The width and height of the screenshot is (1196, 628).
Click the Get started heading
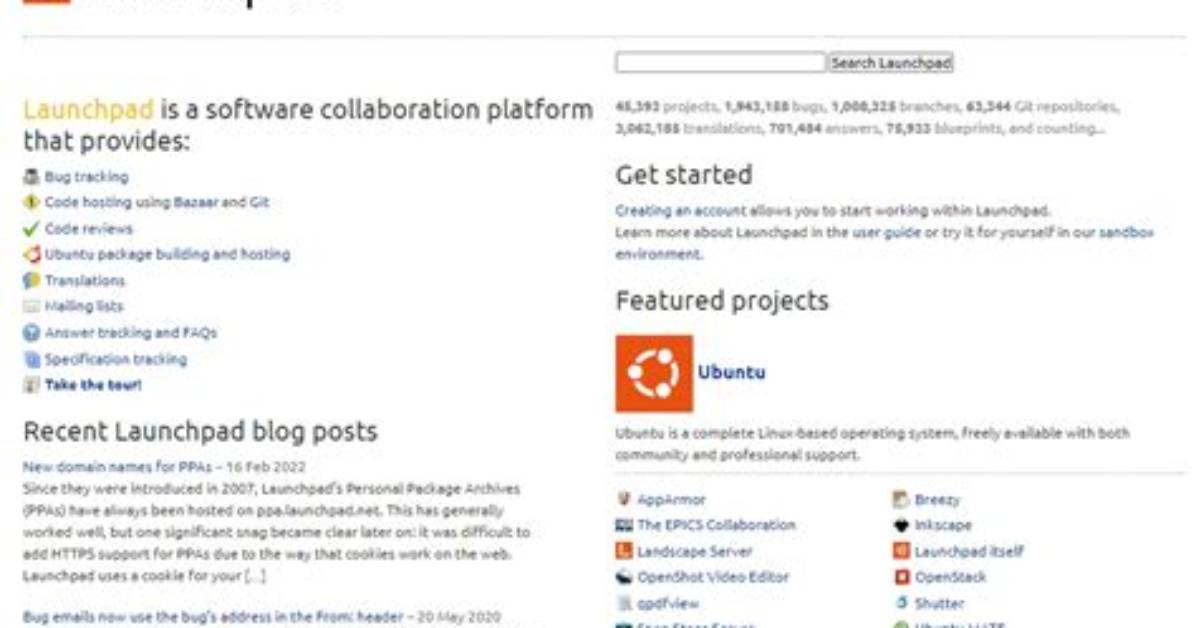[x=684, y=175]
